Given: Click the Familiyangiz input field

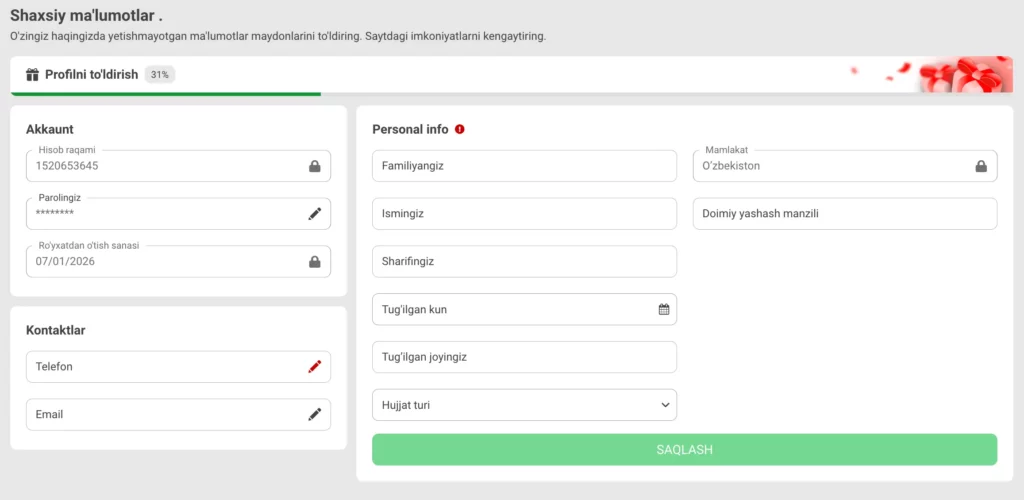Looking at the screenshot, I should pos(524,166).
